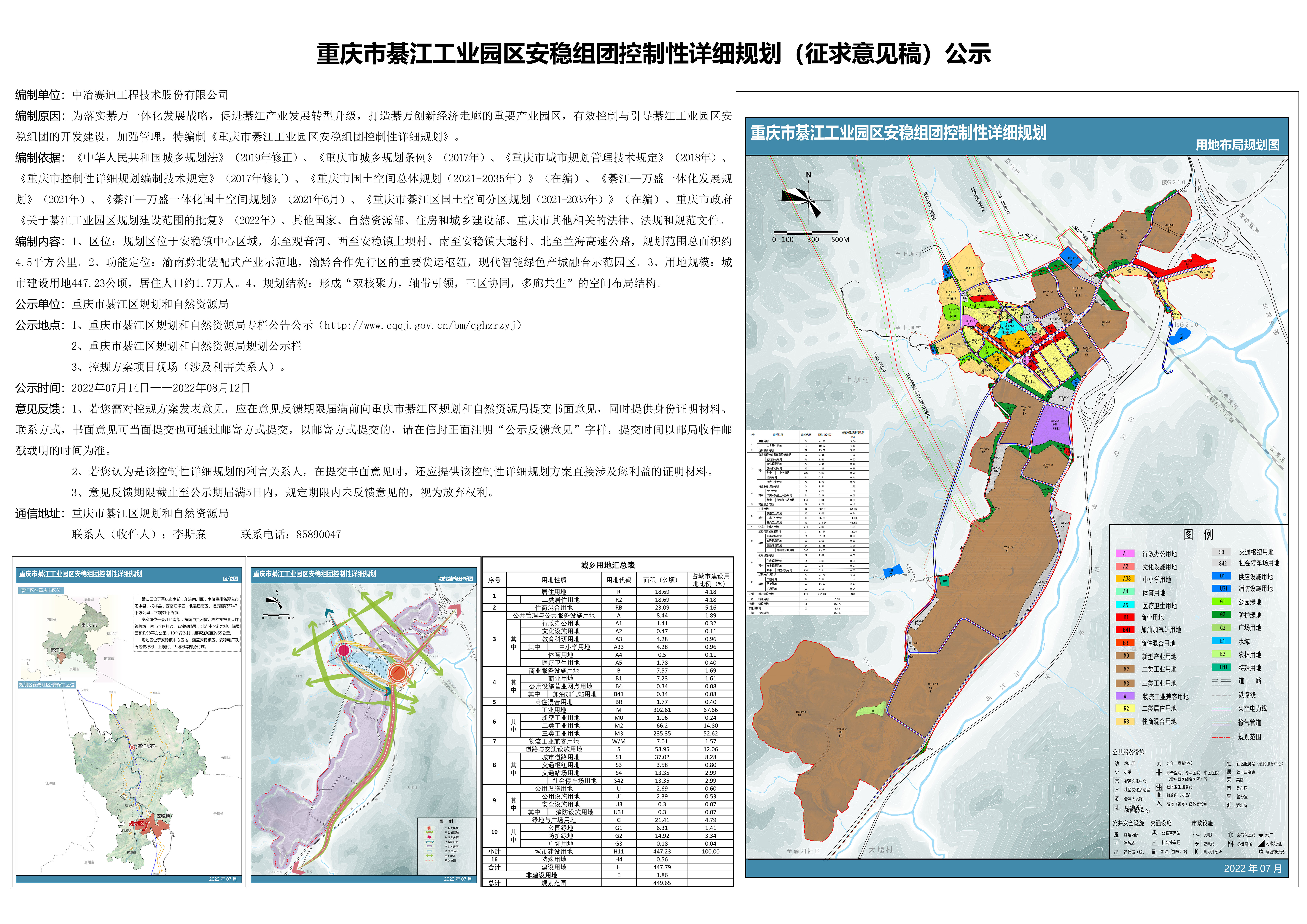Image resolution: width=1307 pixels, height=924 pixels.
Task: Select the 派出所 (派) legend icon
Action: (x=1229, y=805)
